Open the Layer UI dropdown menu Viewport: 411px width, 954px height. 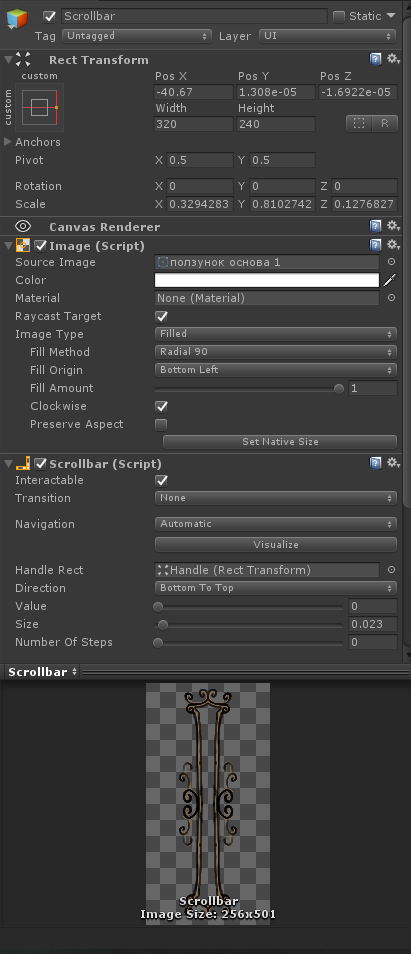[x=328, y=37]
